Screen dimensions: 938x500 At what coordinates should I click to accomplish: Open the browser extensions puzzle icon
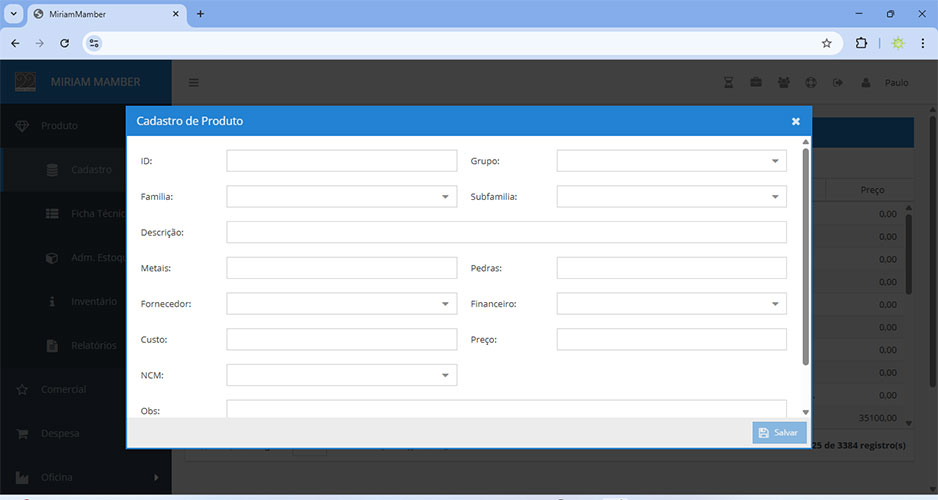point(861,43)
